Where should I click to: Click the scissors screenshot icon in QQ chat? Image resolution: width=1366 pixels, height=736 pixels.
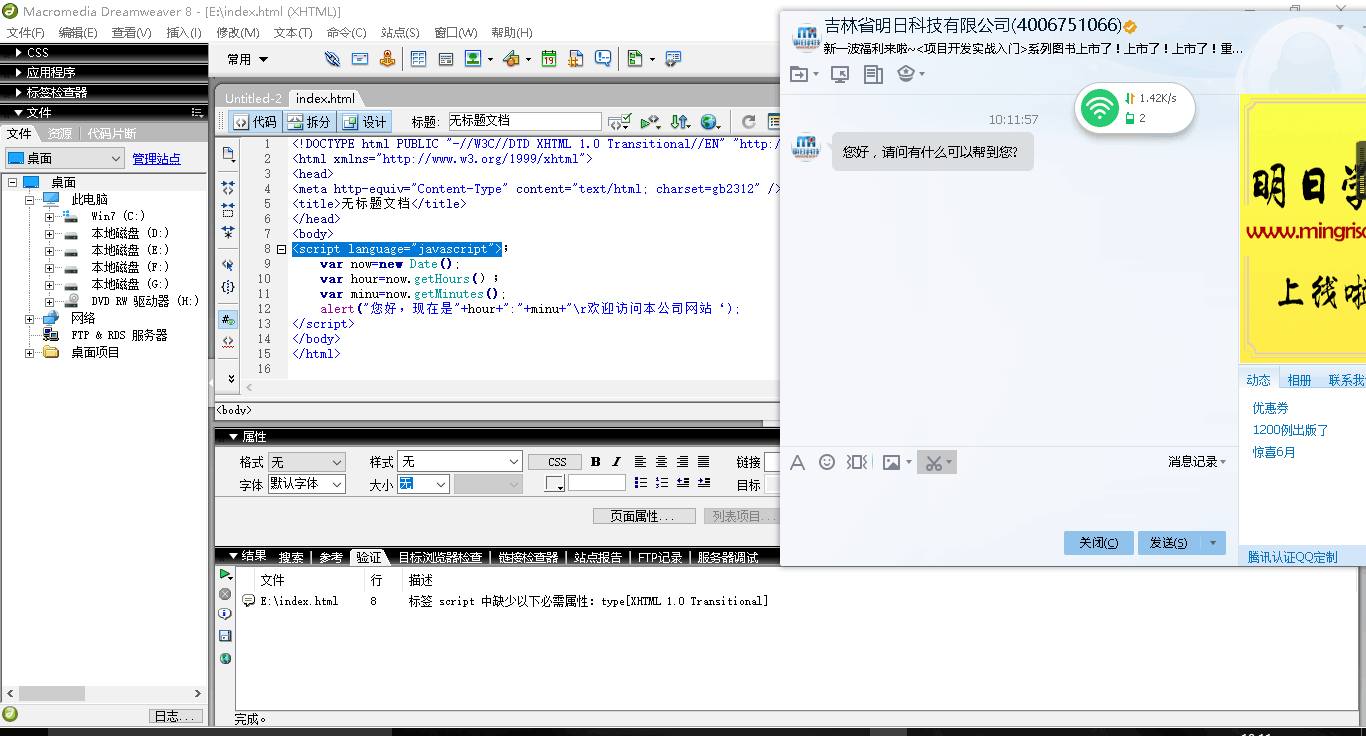click(x=933, y=462)
